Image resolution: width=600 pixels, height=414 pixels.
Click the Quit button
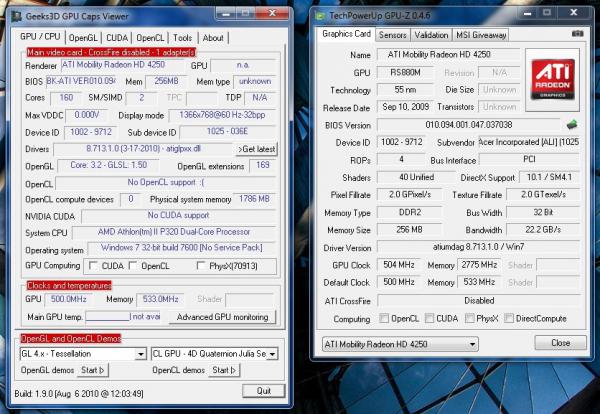(263, 390)
